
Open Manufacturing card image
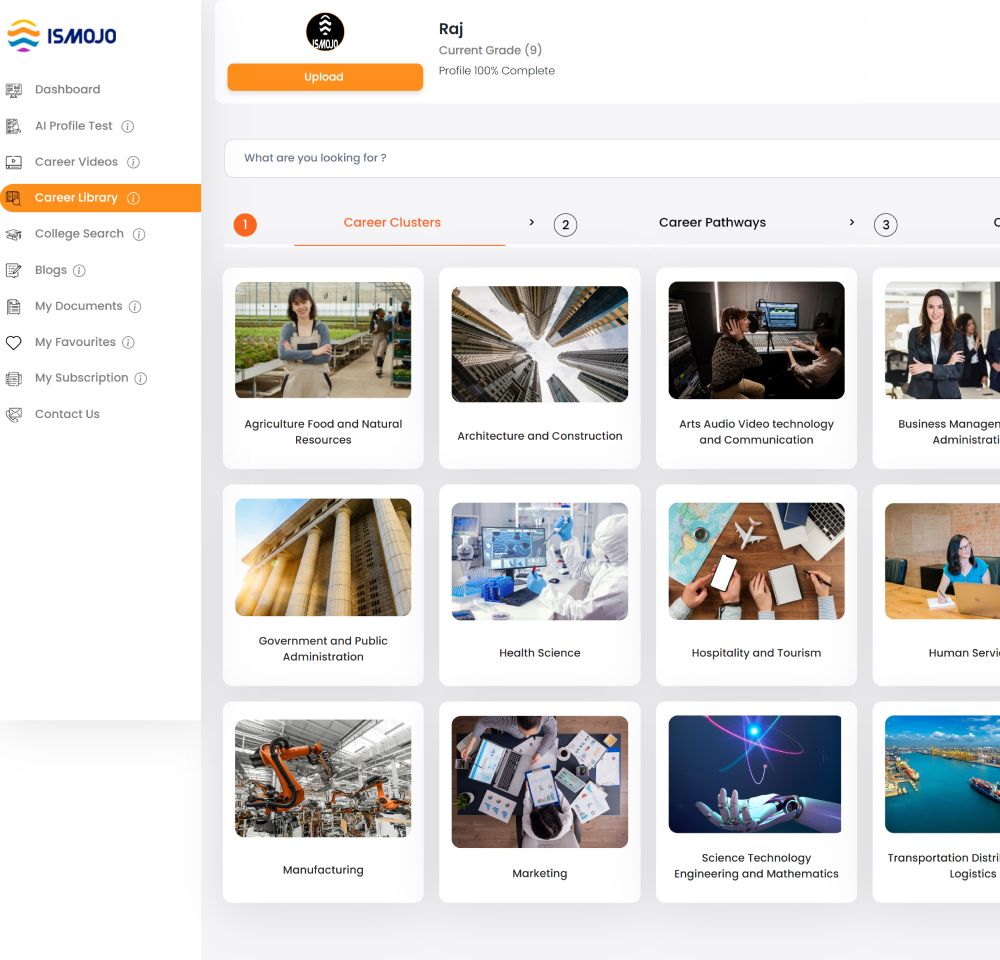pyautogui.click(x=323, y=778)
